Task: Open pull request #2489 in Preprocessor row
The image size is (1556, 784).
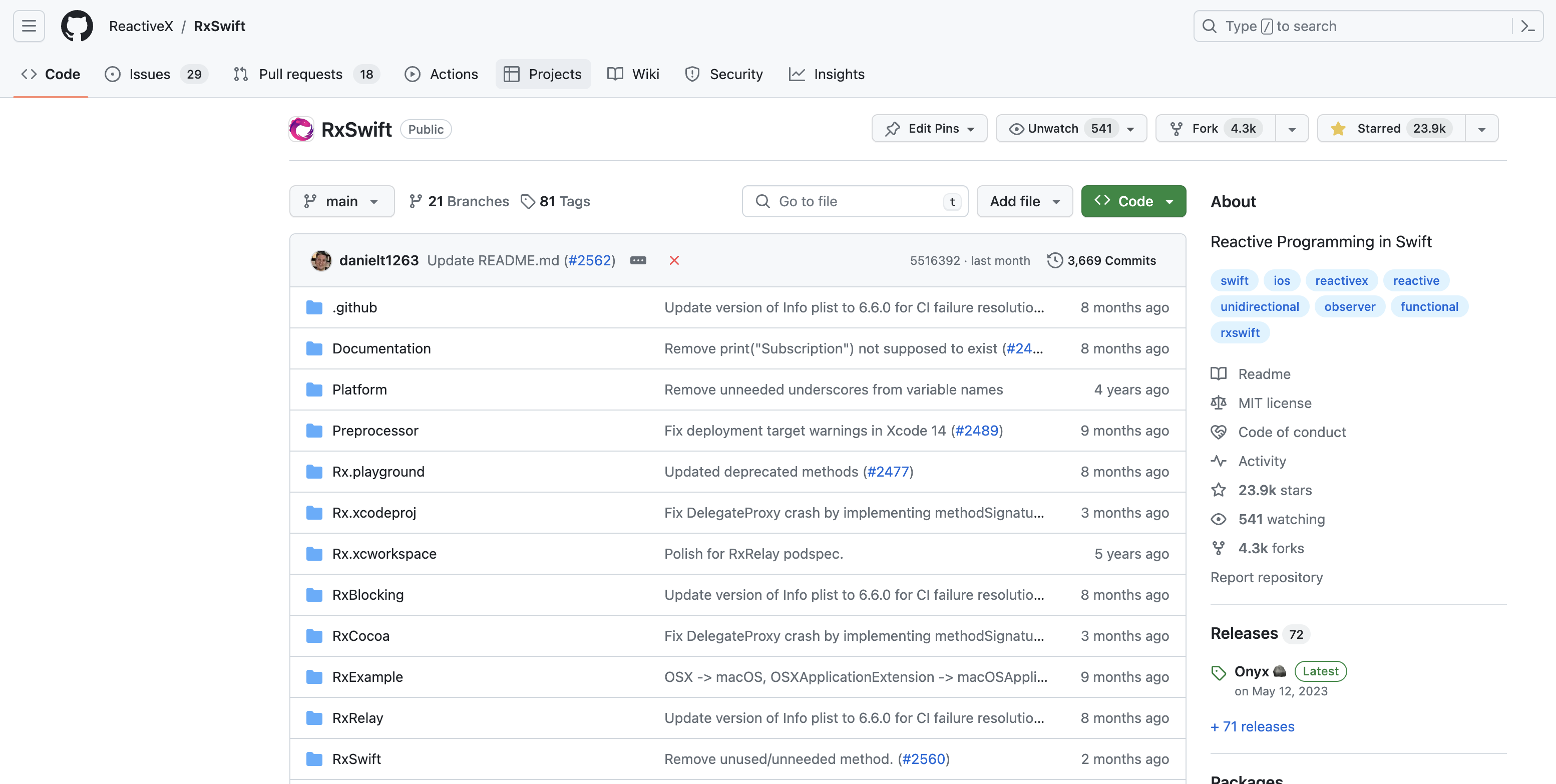Action: tap(977, 431)
